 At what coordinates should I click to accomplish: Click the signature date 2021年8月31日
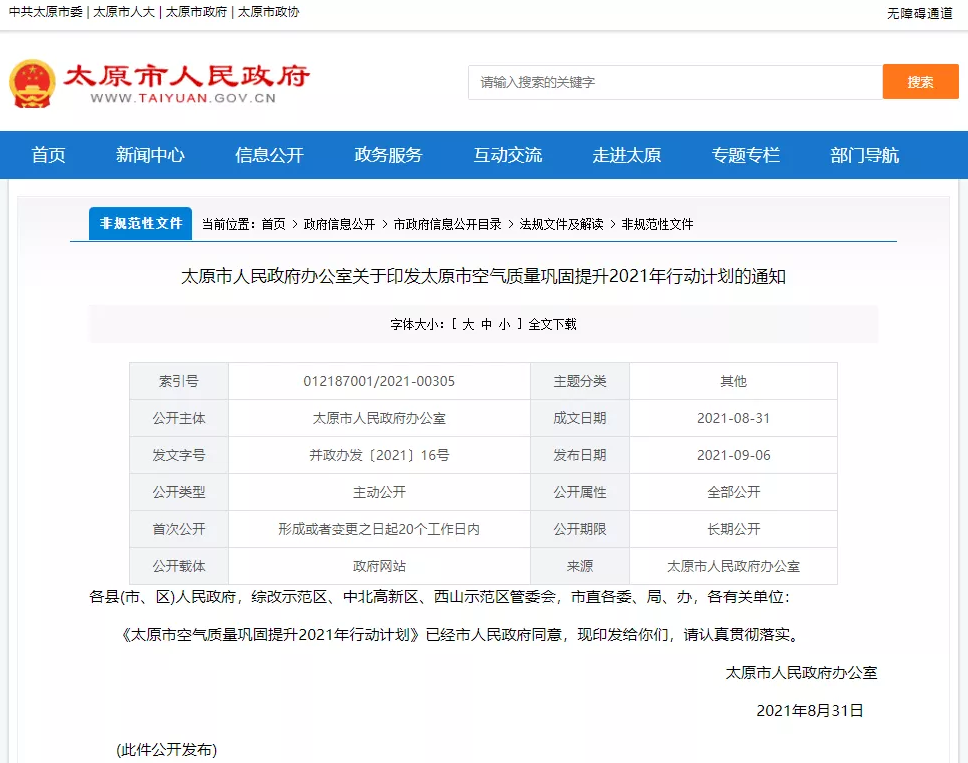(810, 711)
